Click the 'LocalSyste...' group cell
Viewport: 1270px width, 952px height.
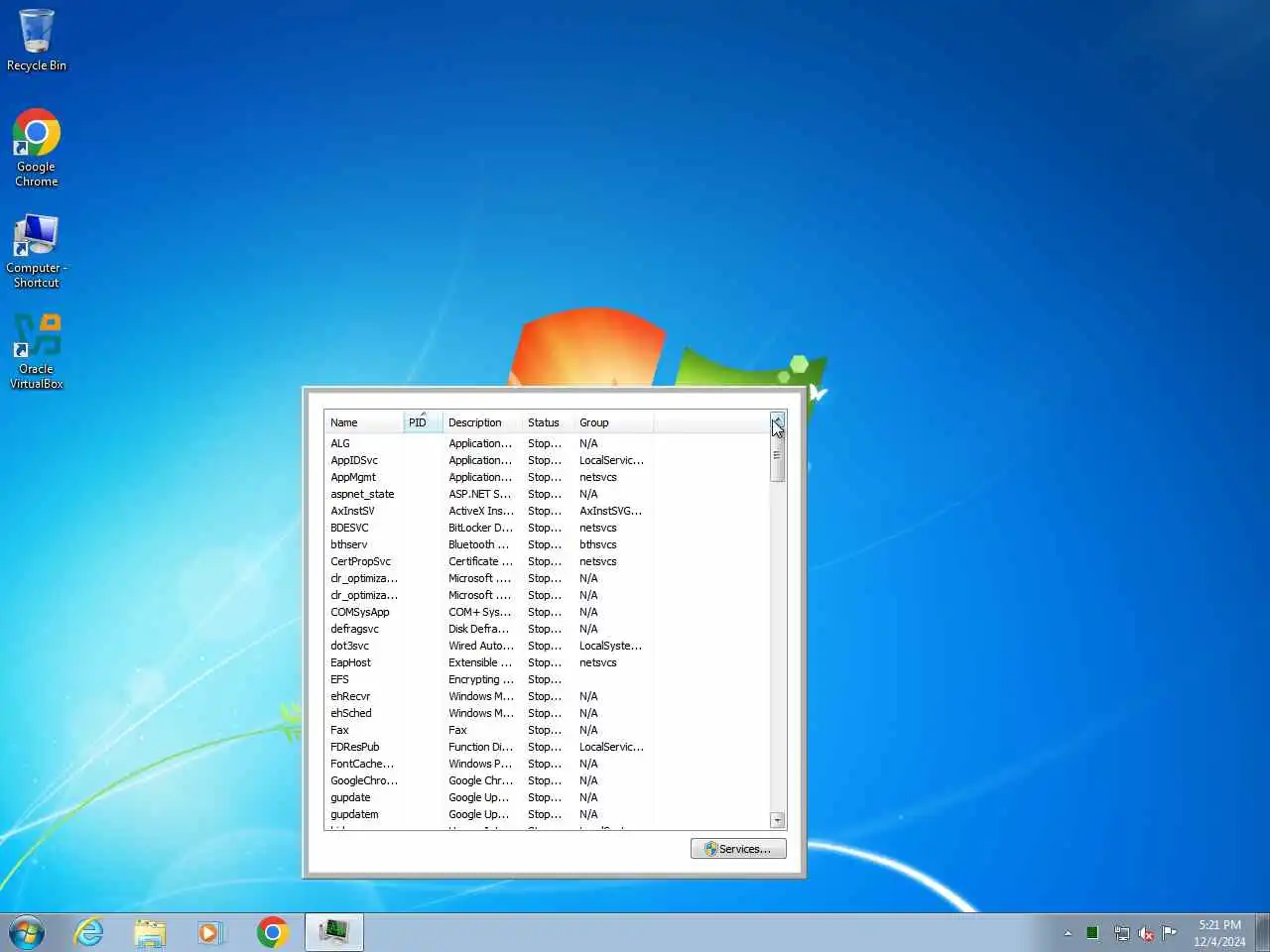pyautogui.click(x=611, y=646)
